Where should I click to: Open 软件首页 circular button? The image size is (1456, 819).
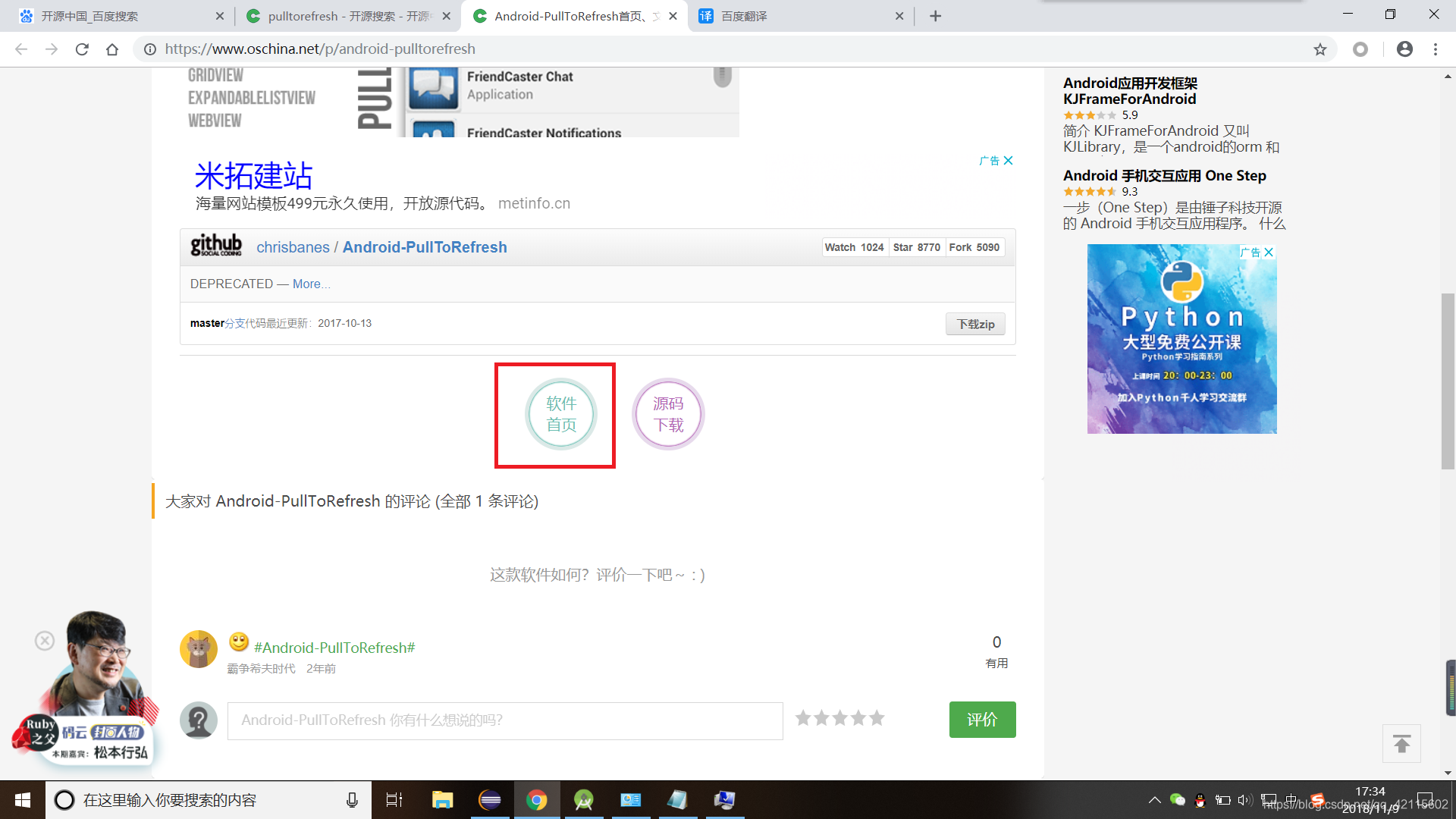[561, 414]
